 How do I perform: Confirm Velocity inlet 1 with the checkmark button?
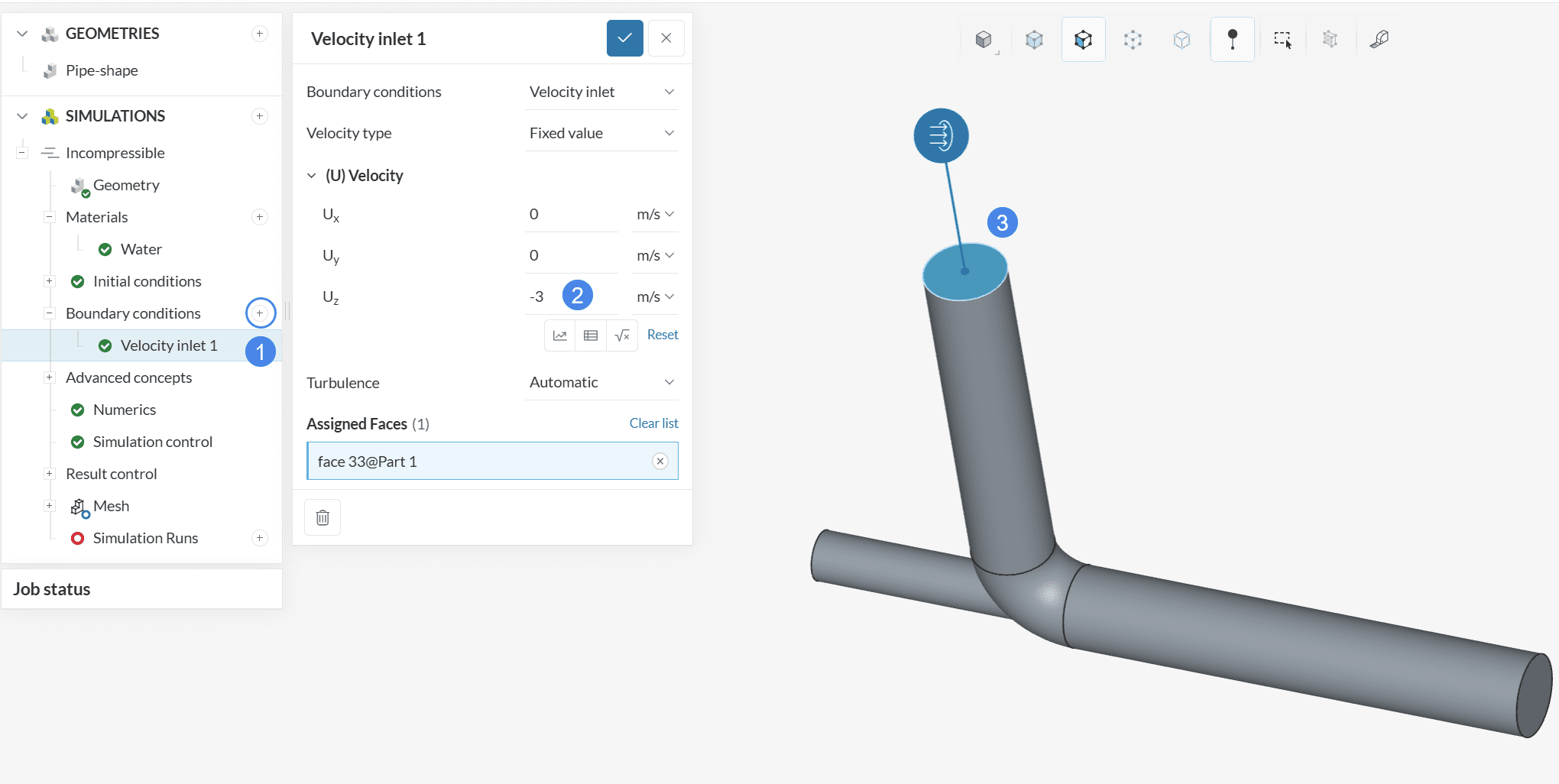coord(624,38)
